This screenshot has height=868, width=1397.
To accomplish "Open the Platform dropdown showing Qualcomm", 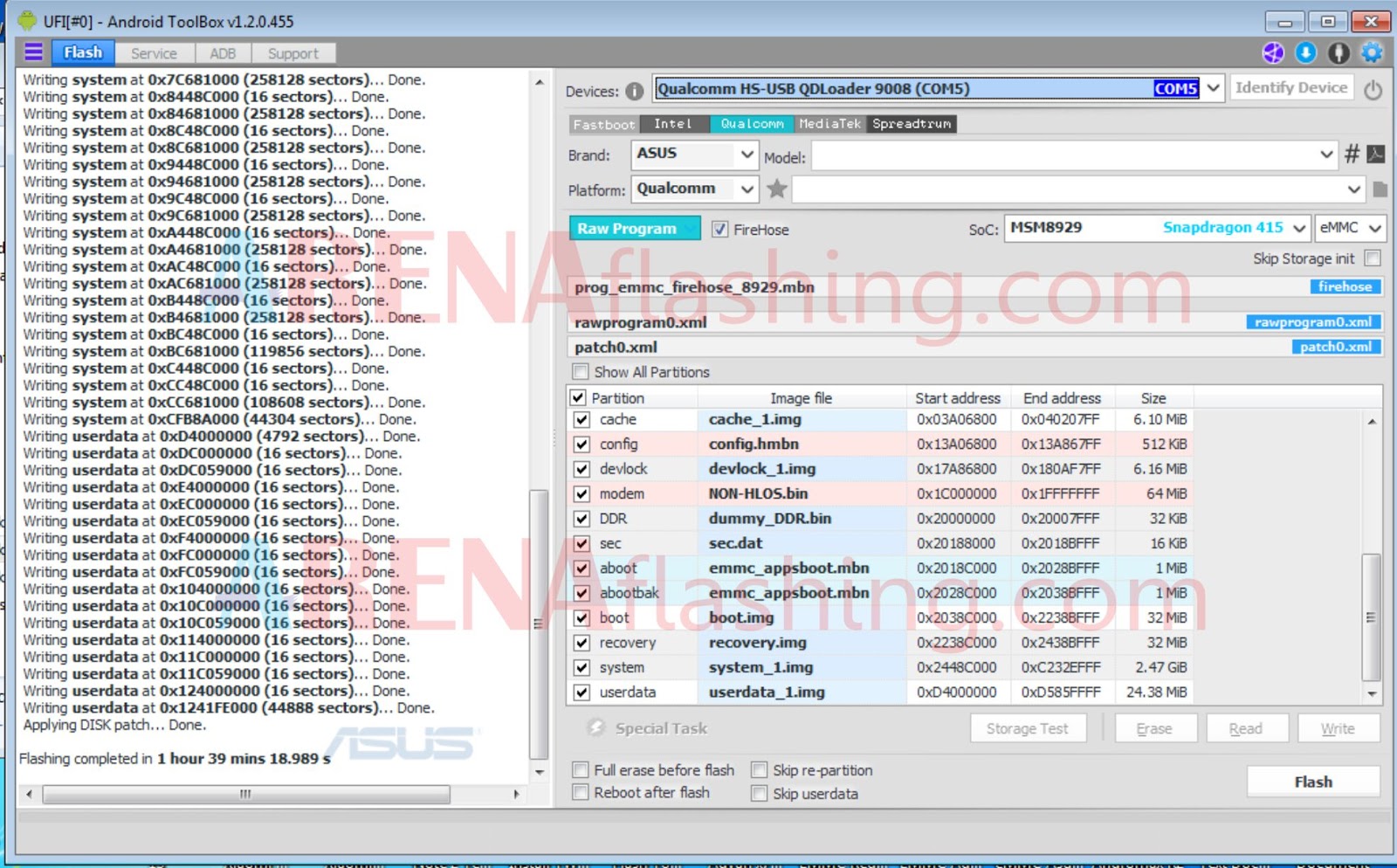I will point(694,189).
